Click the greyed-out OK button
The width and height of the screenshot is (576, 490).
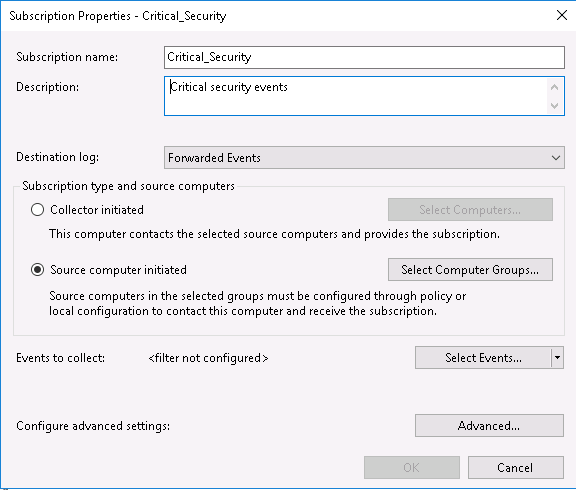point(412,468)
